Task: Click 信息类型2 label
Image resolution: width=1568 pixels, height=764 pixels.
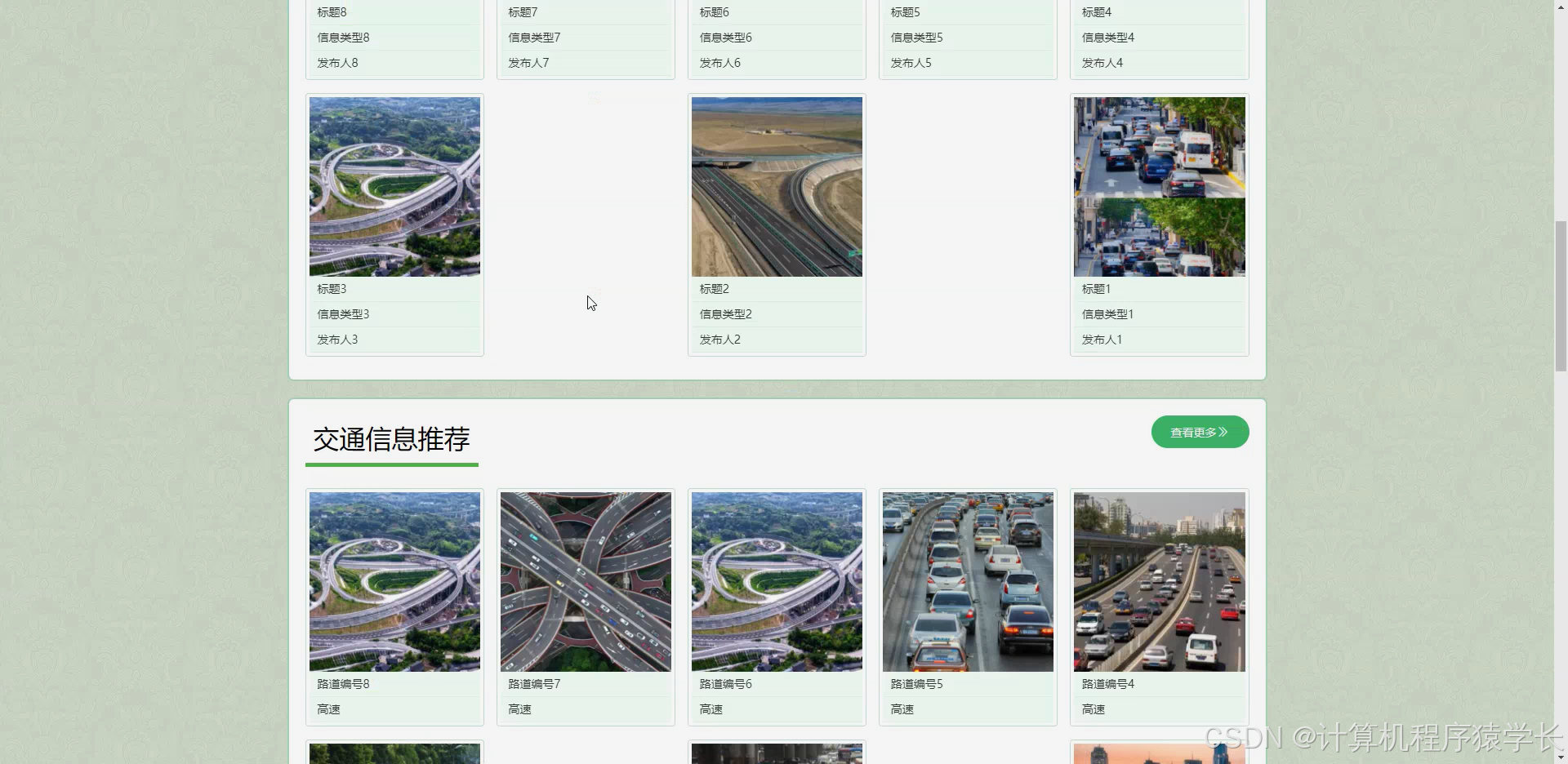Action: [725, 314]
